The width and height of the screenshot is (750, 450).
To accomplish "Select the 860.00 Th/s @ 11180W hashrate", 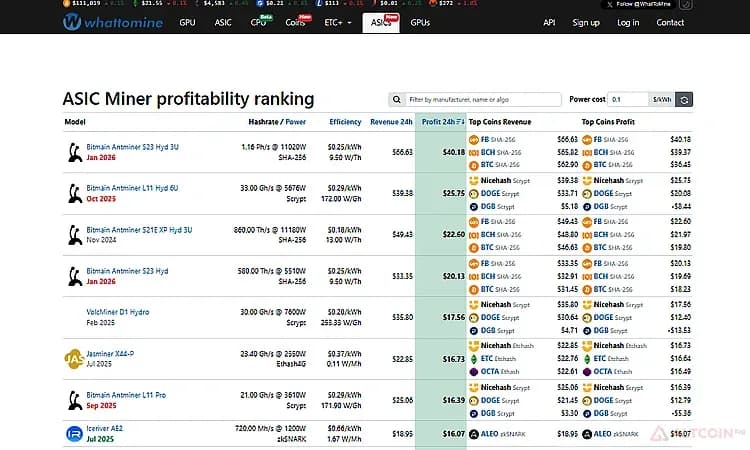I will click(270, 230).
